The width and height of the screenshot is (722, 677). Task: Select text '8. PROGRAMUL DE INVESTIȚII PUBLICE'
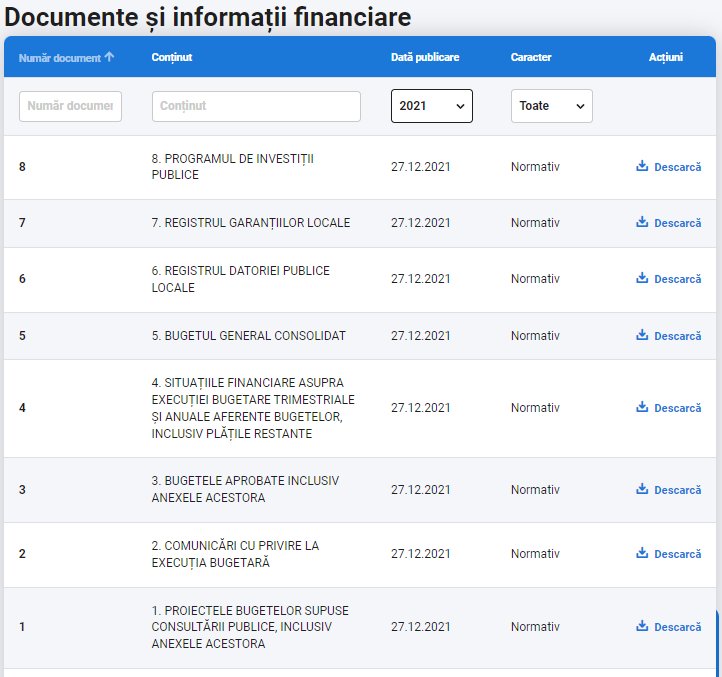pos(233,167)
